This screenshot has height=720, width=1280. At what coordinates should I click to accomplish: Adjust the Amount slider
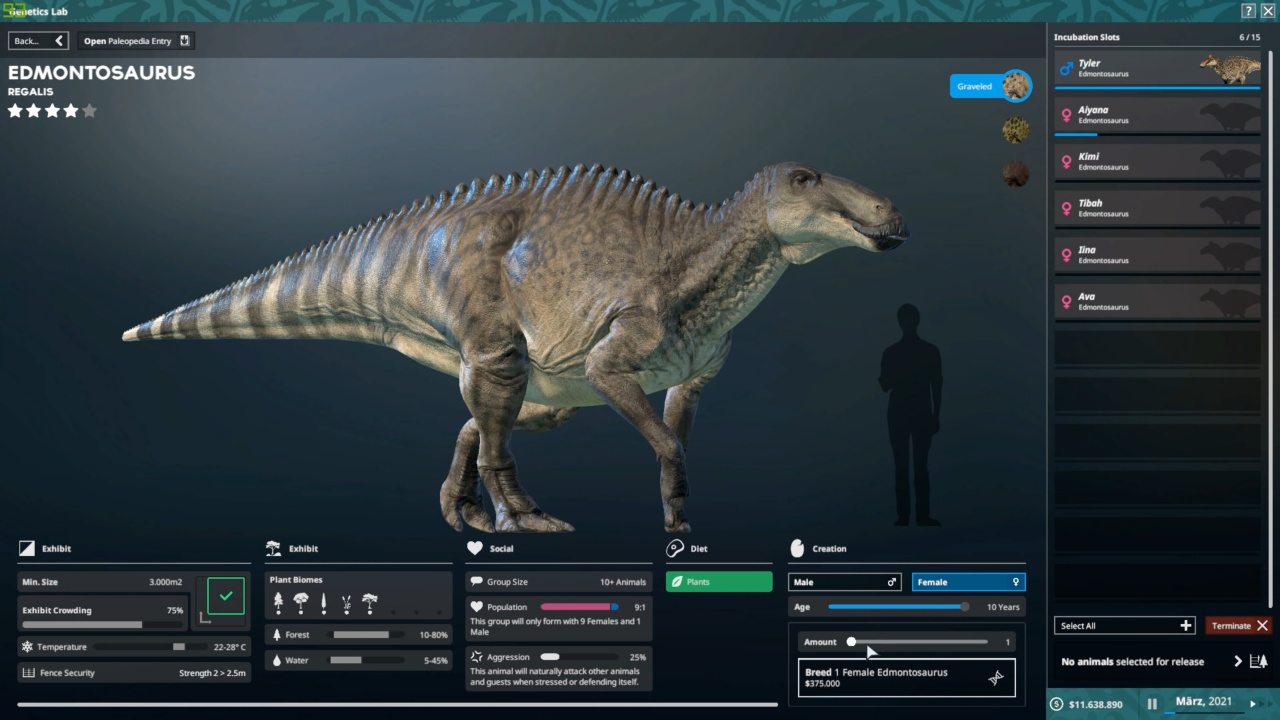point(918,642)
